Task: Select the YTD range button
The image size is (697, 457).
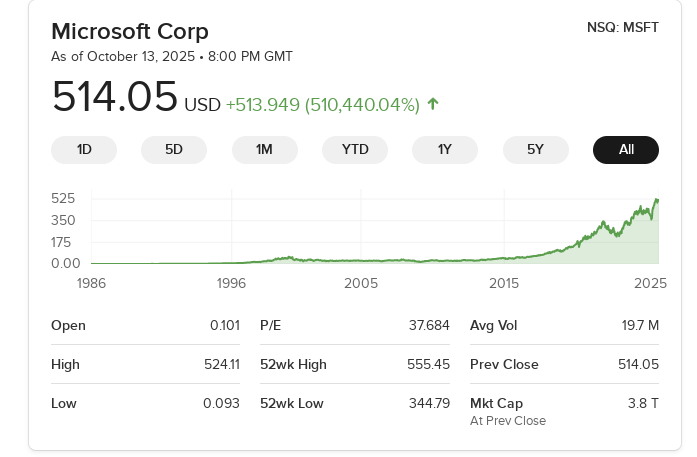Action: [355, 150]
